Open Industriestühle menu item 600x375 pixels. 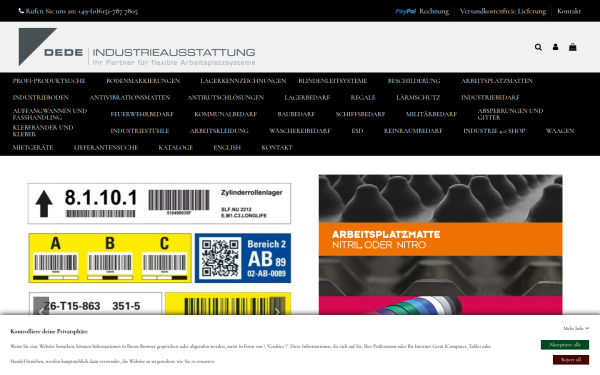[140, 131]
